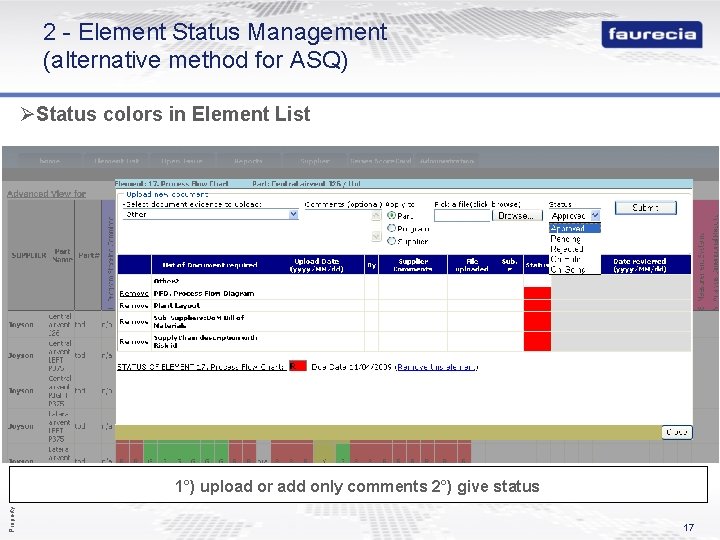Open the Reports tab

248,161
